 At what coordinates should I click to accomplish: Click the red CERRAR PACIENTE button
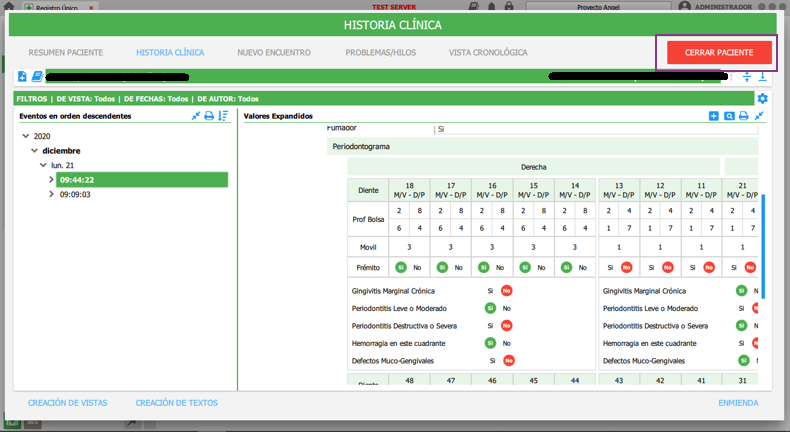(x=719, y=52)
